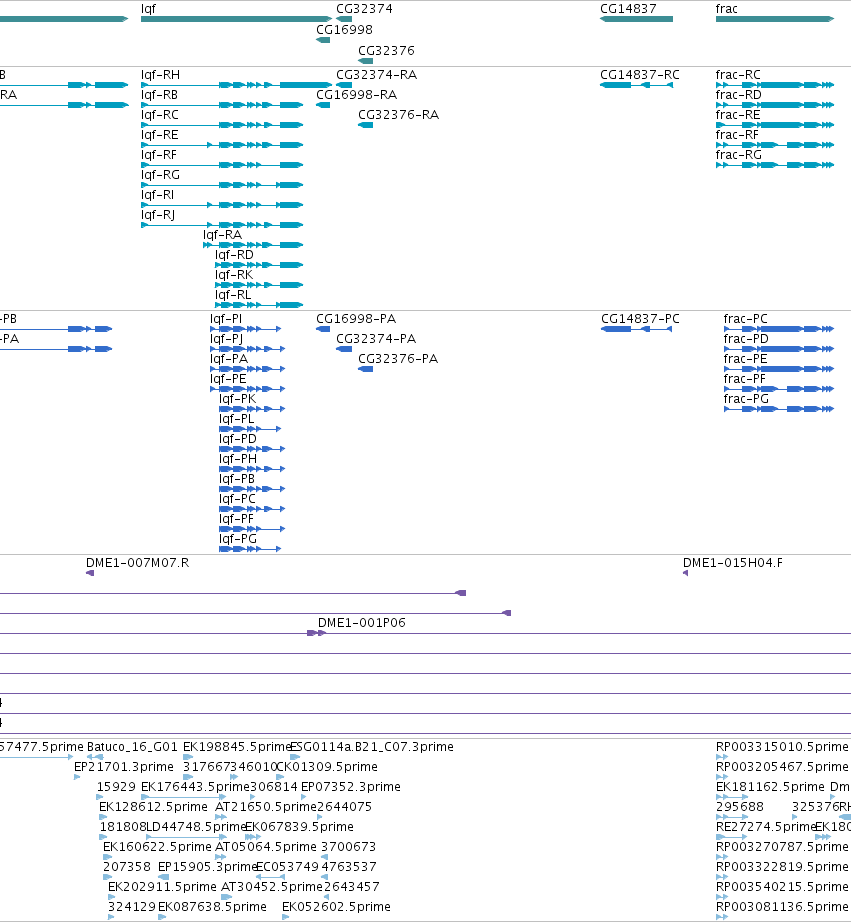The width and height of the screenshot is (851, 922).
Task: Click the RP003081136.5prime EST label
Action: [782, 907]
